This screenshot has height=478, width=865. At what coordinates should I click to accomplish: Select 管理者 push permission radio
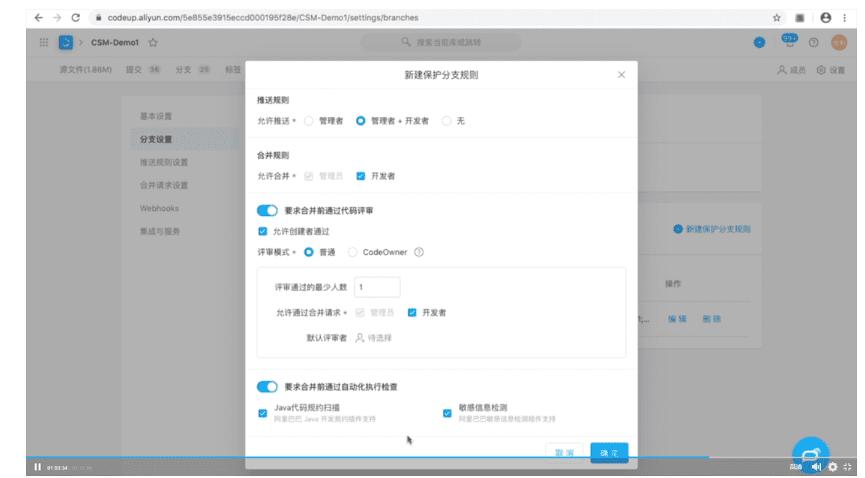308,121
